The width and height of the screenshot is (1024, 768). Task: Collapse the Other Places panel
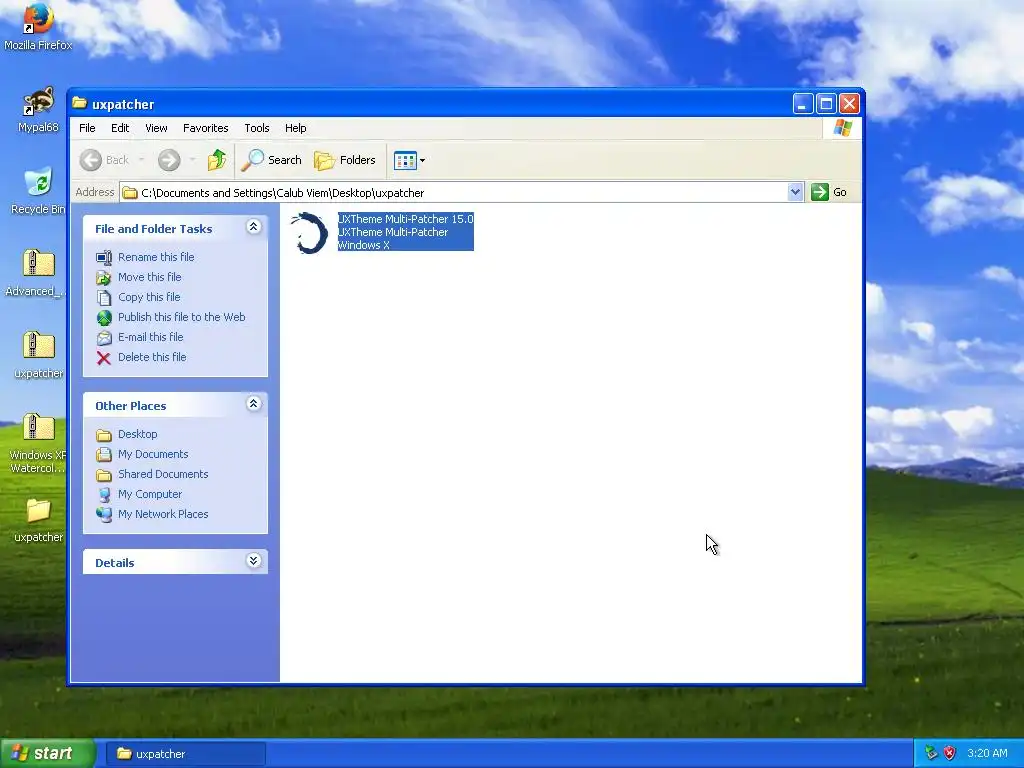point(253,404)
